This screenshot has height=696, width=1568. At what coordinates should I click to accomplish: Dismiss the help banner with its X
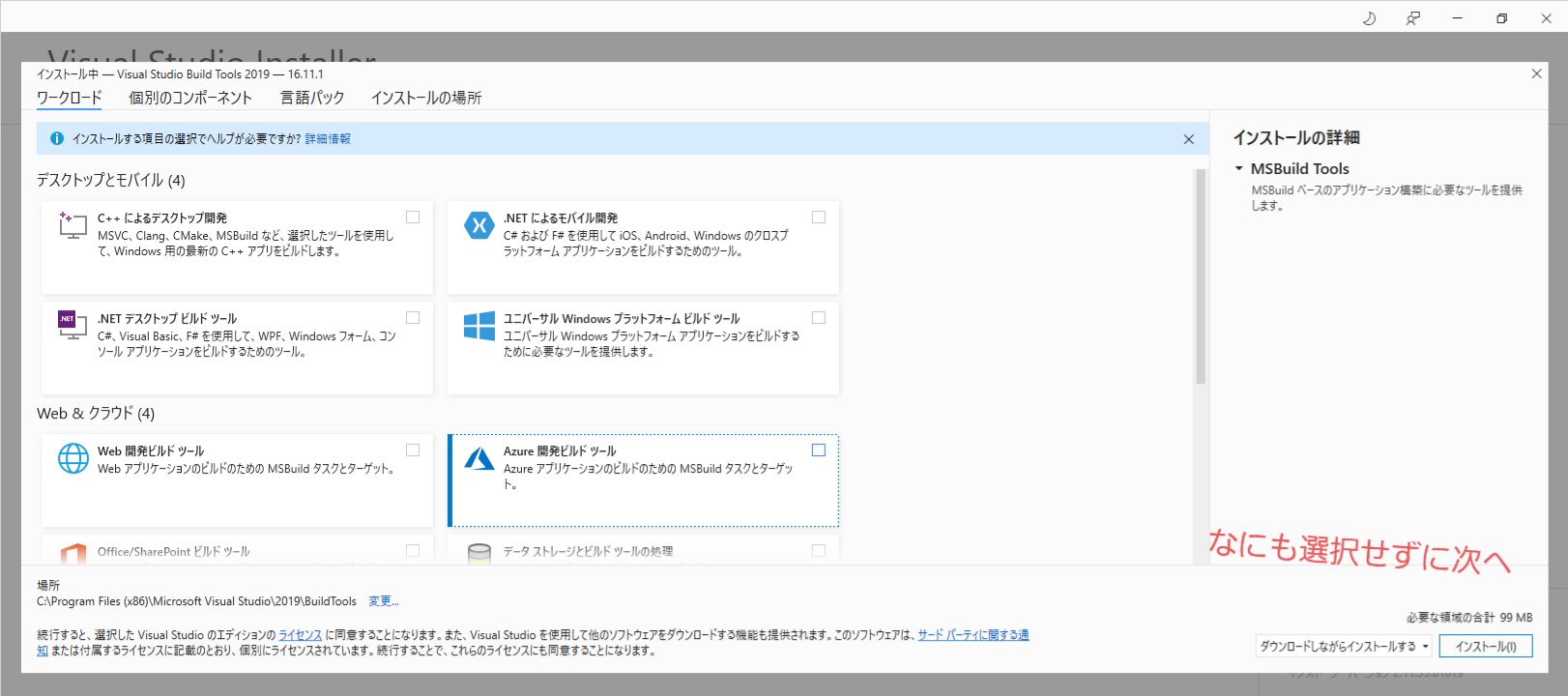pos(1189,139)
